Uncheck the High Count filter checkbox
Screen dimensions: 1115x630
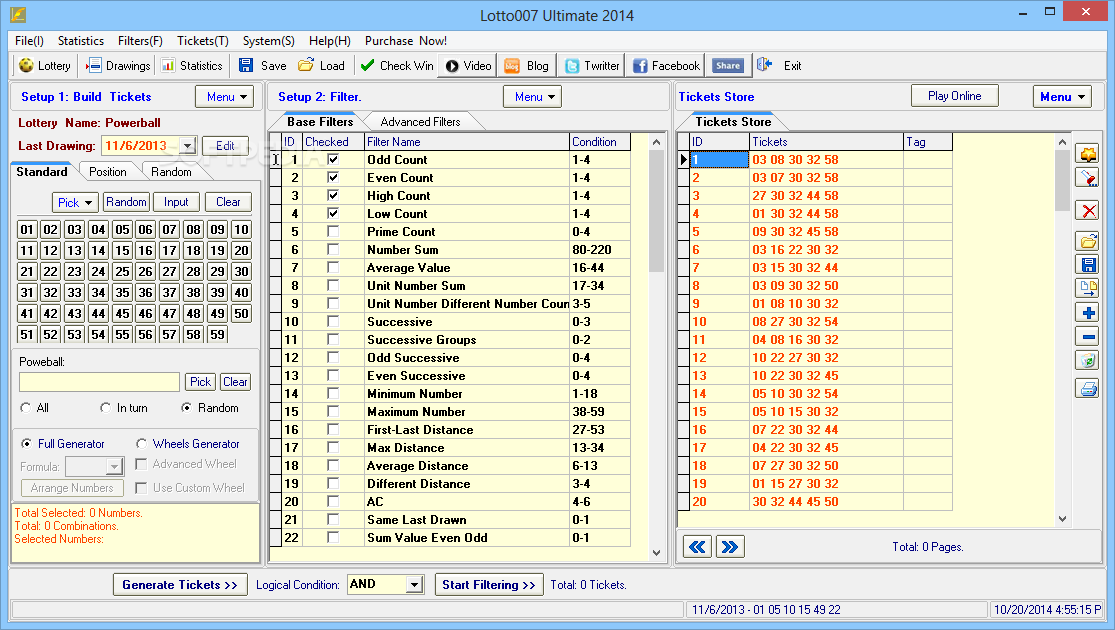click(x=333, y=196)
